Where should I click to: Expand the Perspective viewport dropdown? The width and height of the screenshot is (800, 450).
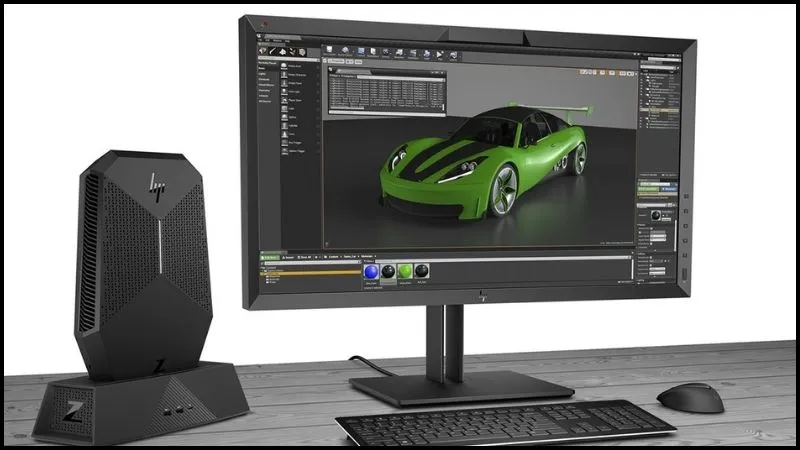(338, 63)
